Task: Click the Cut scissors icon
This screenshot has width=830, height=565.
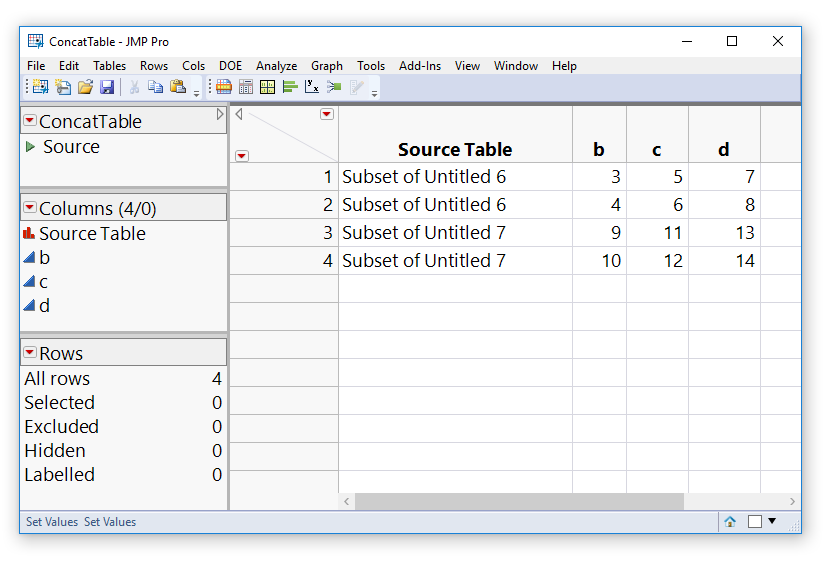Action: click(134, 87)
